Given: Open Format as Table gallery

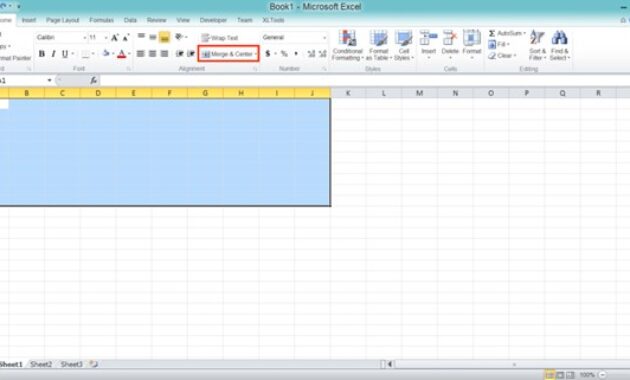Looking at the screenshot, I should [378, 45].
